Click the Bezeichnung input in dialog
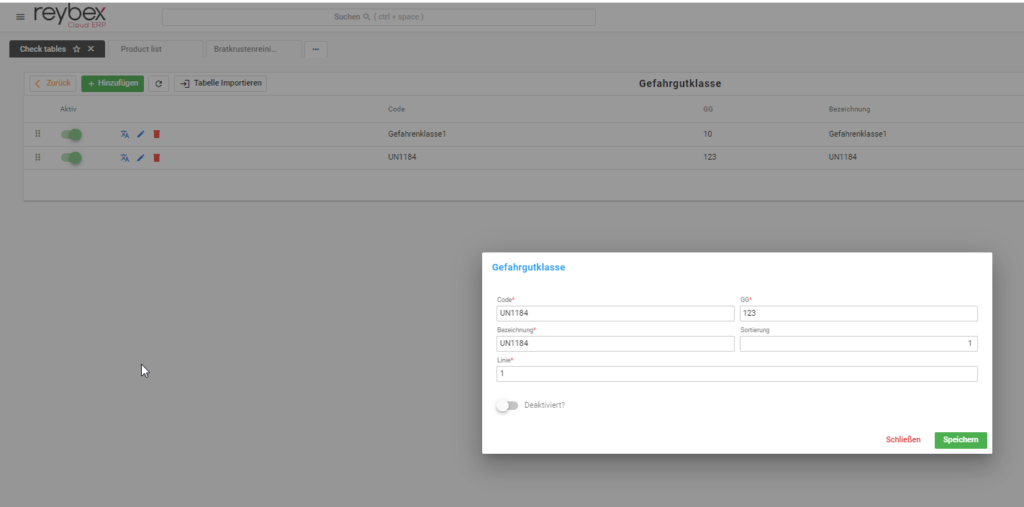Viewport: 1024px width, 507px height. tap(615, 344)
